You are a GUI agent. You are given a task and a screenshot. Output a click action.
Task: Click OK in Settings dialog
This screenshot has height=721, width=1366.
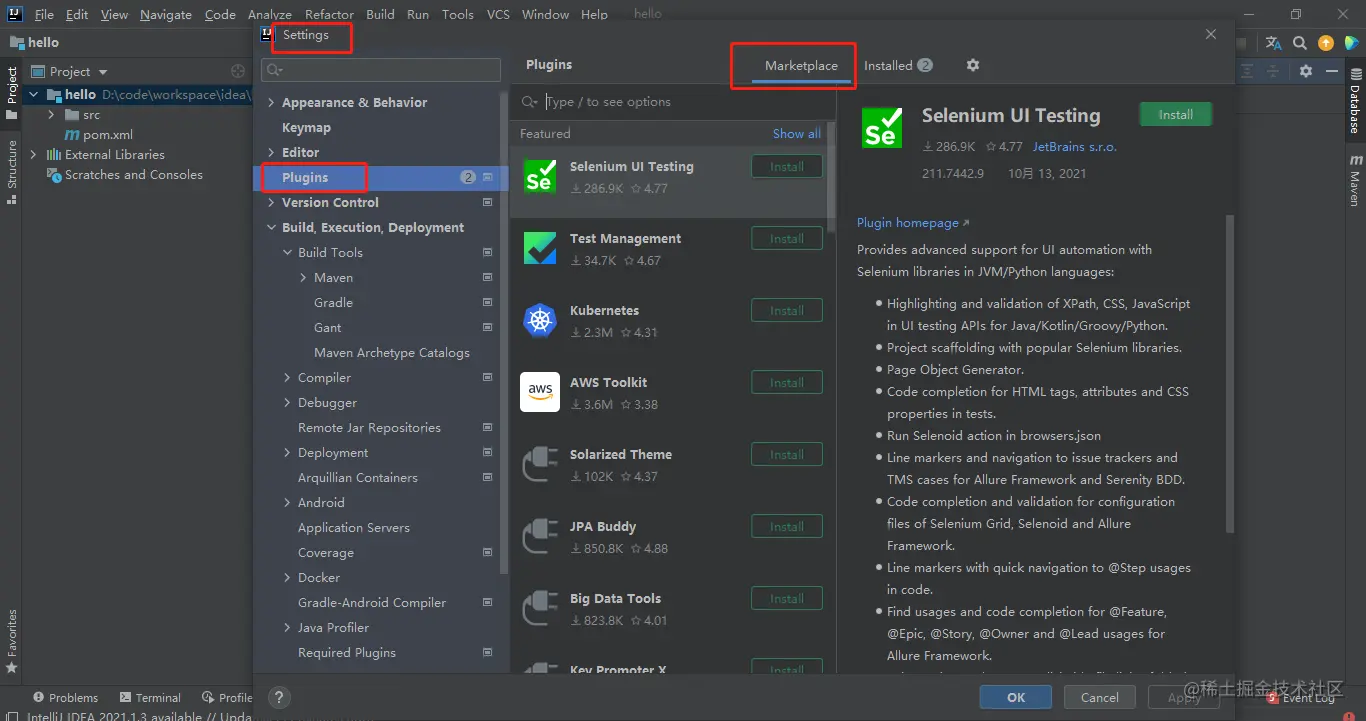click(1016, 698)
